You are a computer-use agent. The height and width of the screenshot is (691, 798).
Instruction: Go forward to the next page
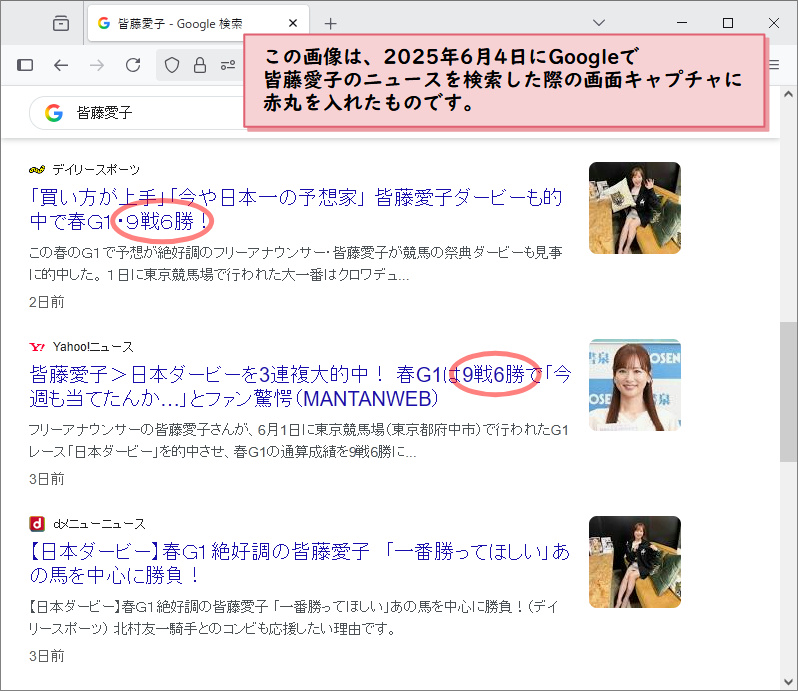(x=97, y=65)
